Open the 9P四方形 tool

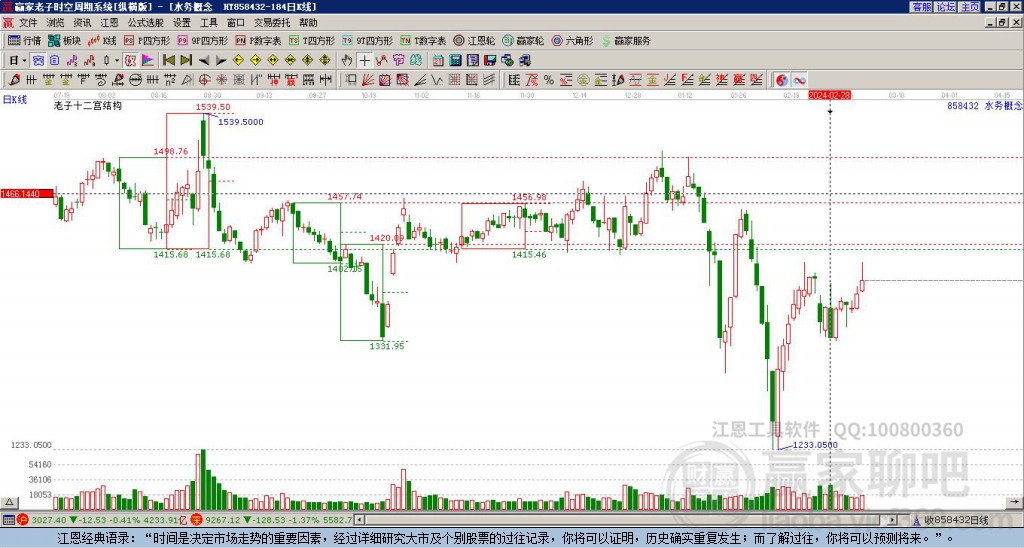point(202,40)
